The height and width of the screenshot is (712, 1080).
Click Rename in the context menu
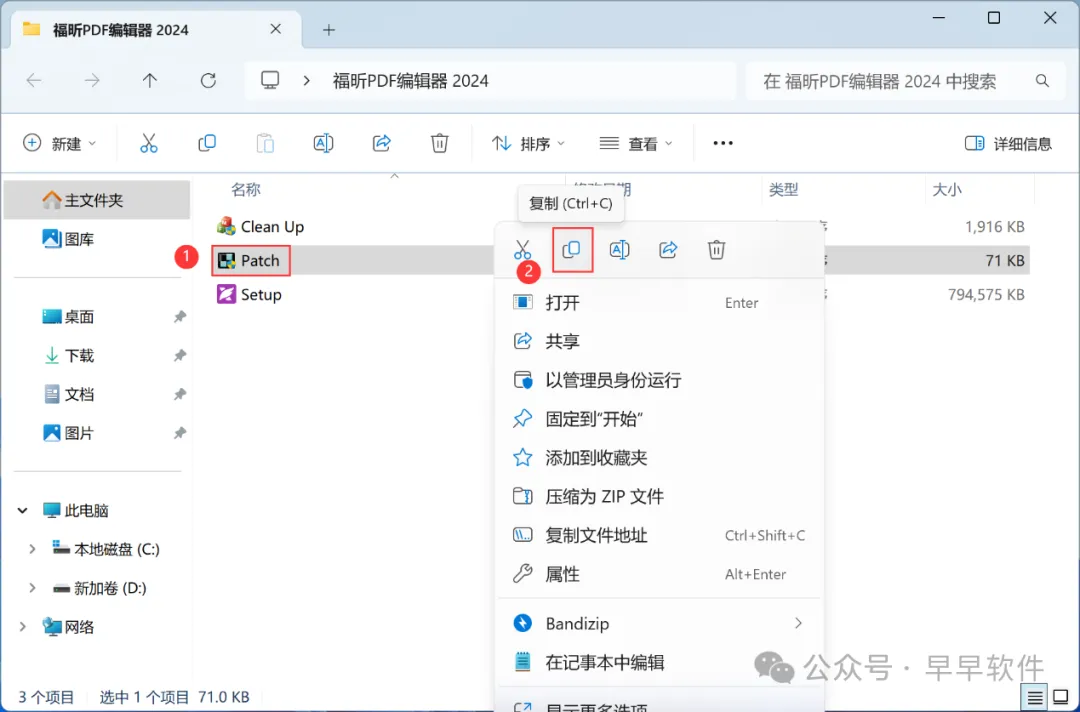coord(619,249)
